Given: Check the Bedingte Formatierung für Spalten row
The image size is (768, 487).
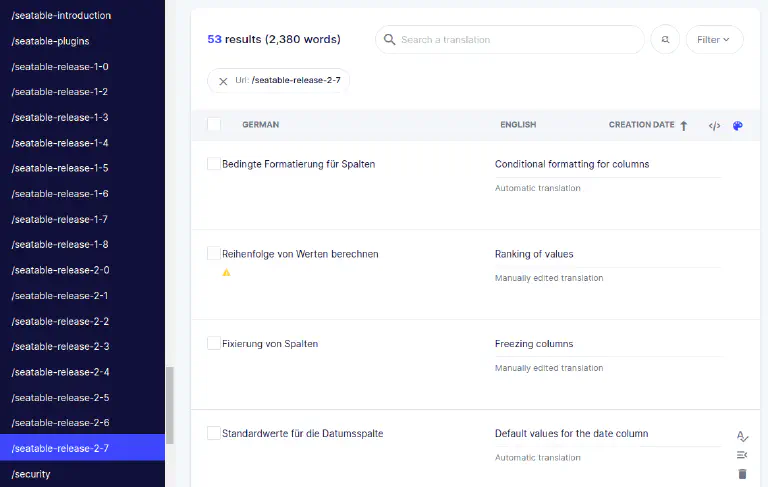Looking at the screenshot, I should pyautogui.click(x=214, y=164).
